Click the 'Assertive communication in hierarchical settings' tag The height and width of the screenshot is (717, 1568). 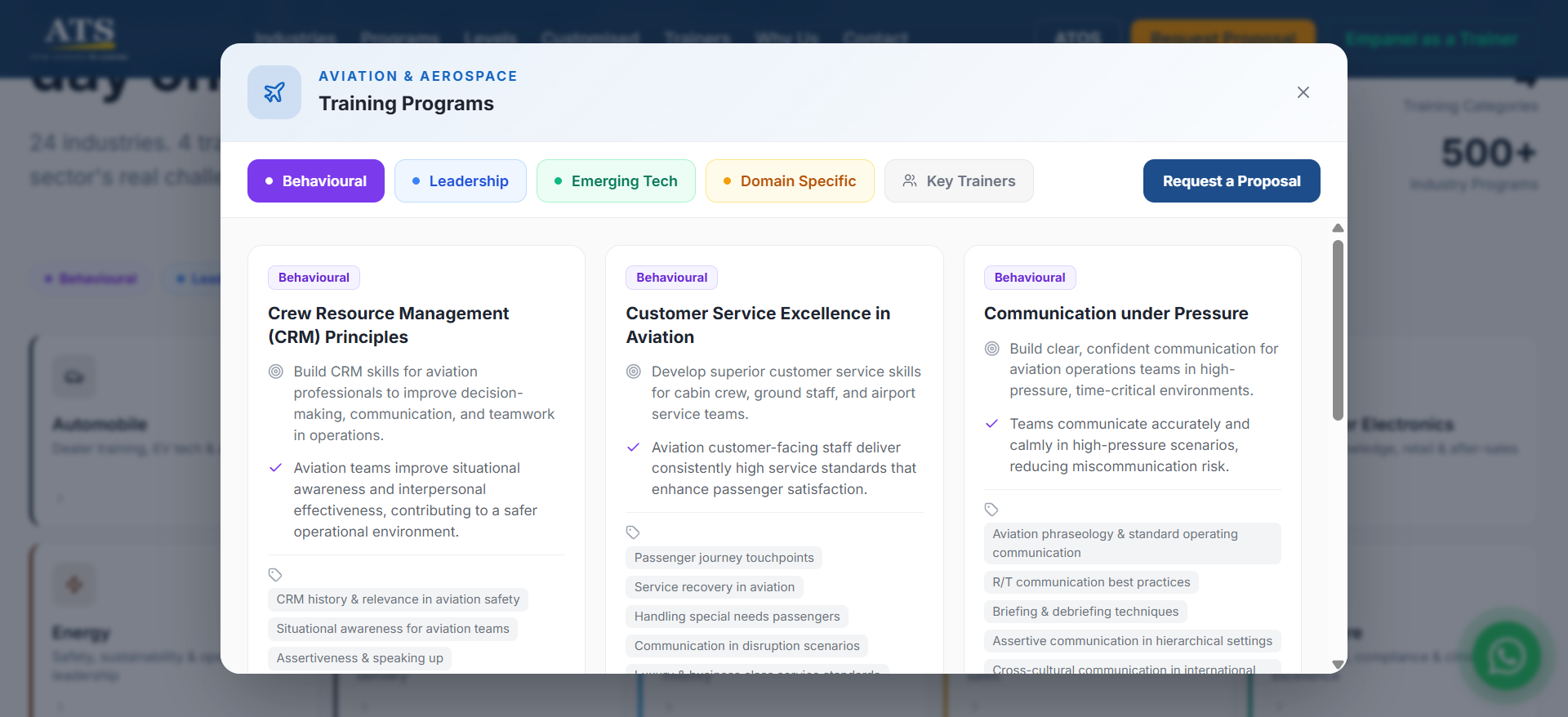1133,641
